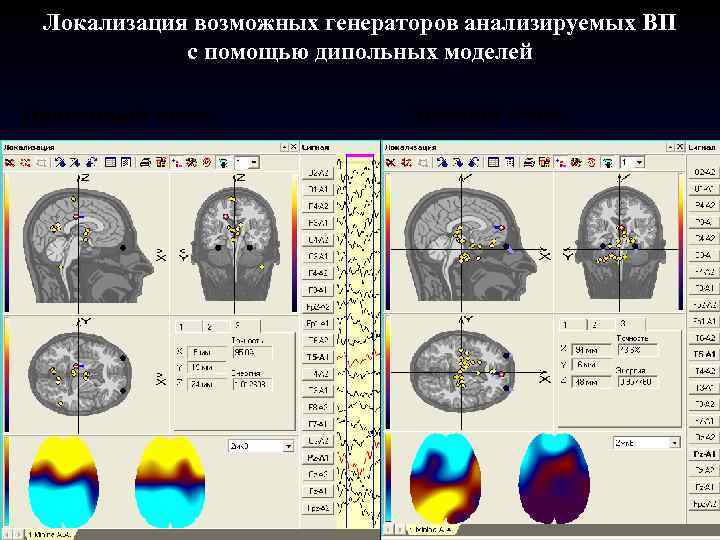720x540 pixels.
Task: Open the map-type dropdown above left topographic maps
Action: point(288,446)
